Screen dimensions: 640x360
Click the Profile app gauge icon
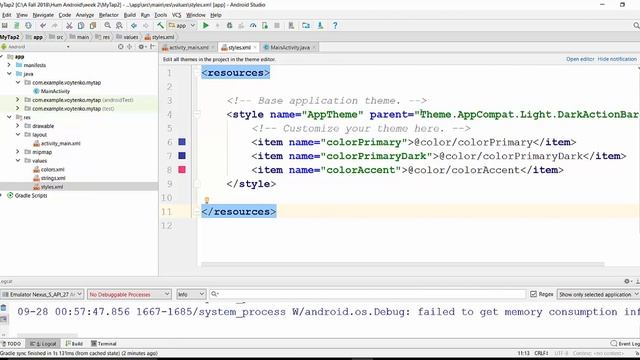click(x=253, y=26)
